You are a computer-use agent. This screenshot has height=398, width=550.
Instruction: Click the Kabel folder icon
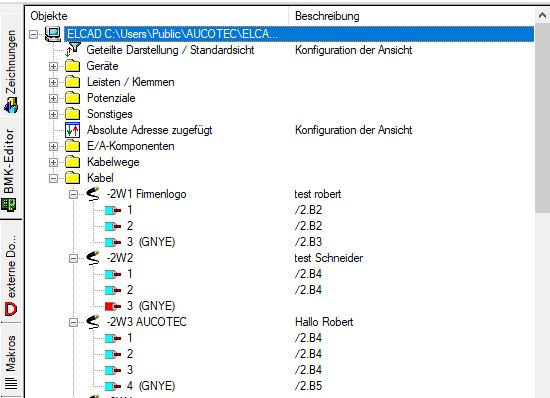(x=73, y=178)
